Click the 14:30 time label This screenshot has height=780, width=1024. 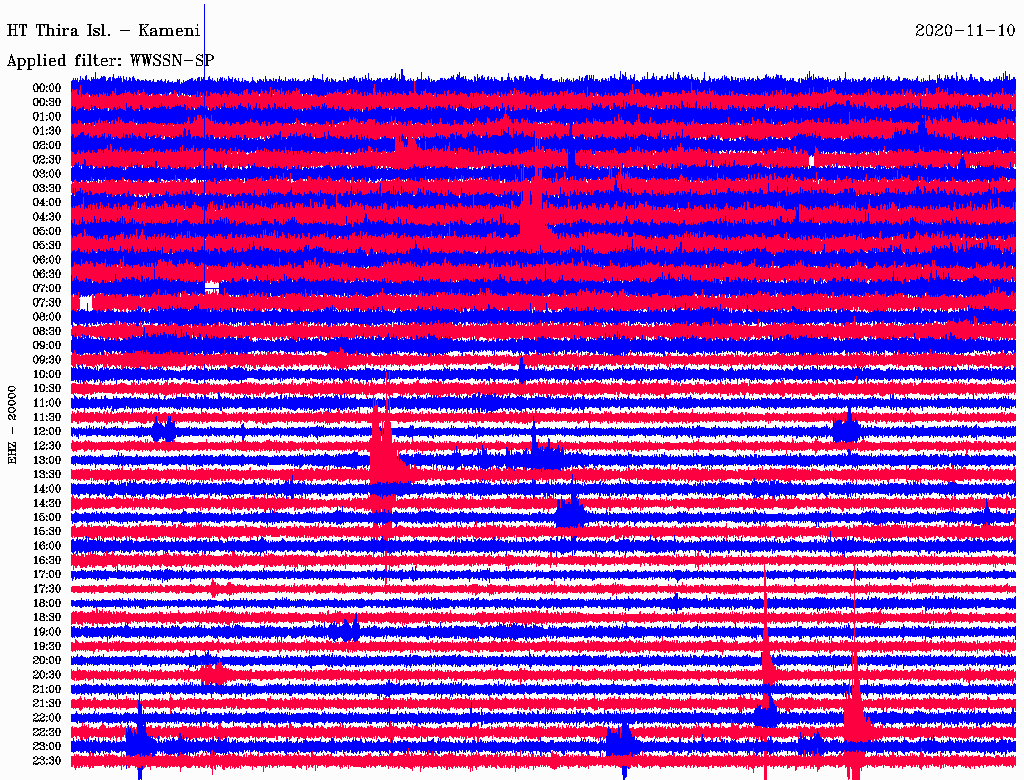click(46, 503)
